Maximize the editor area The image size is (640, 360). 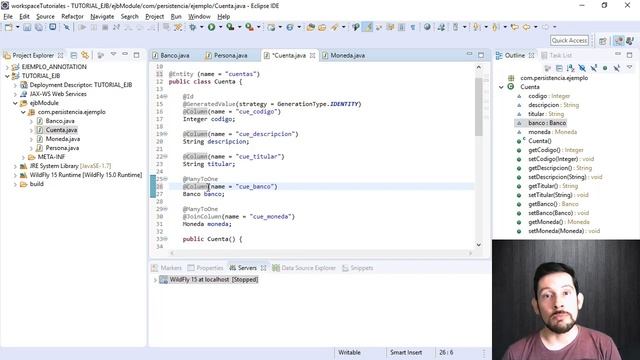coord(481,55)
